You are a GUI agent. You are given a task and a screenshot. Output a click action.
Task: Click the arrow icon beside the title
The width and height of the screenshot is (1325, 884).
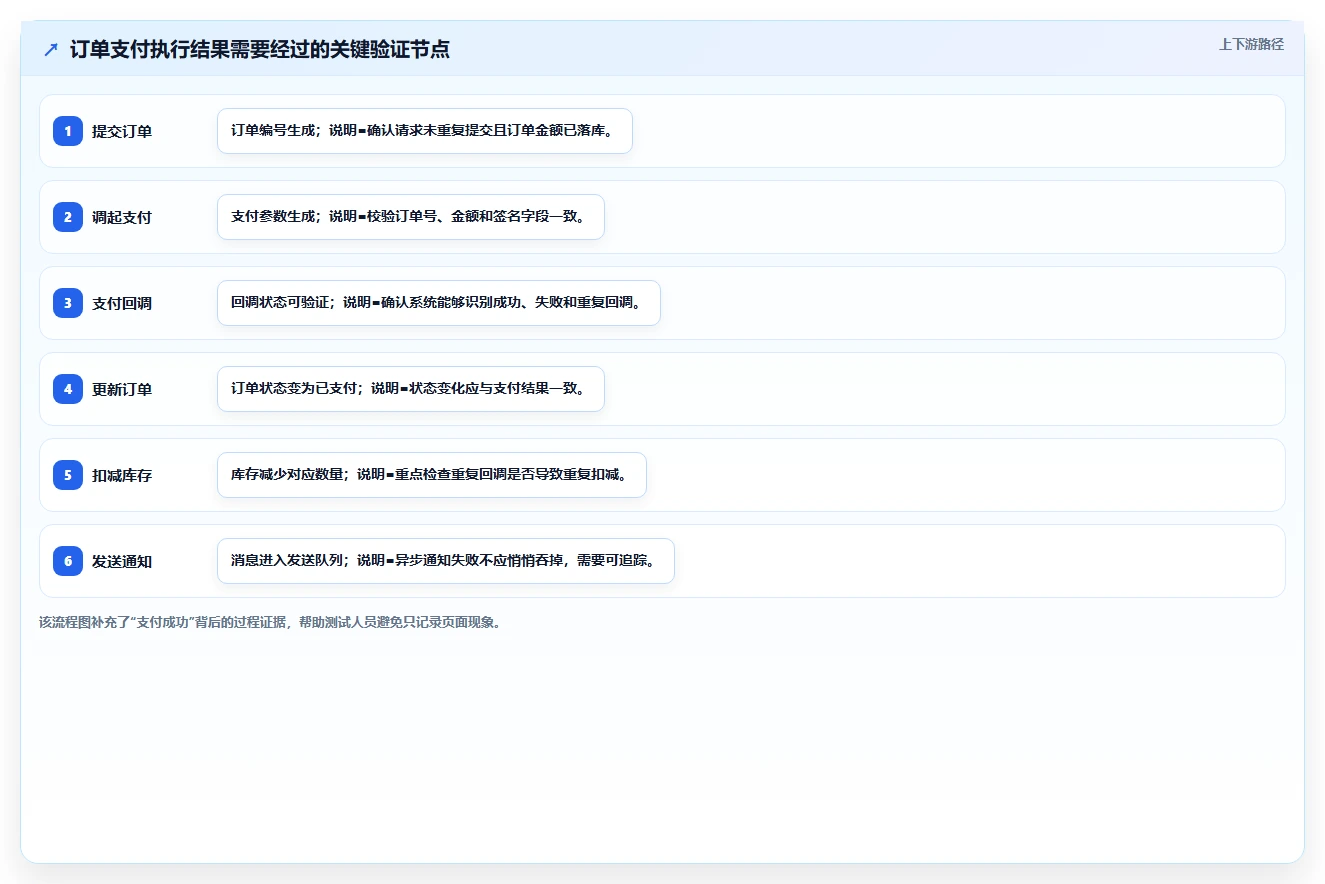pyautogui.click(x=51, y=50)
